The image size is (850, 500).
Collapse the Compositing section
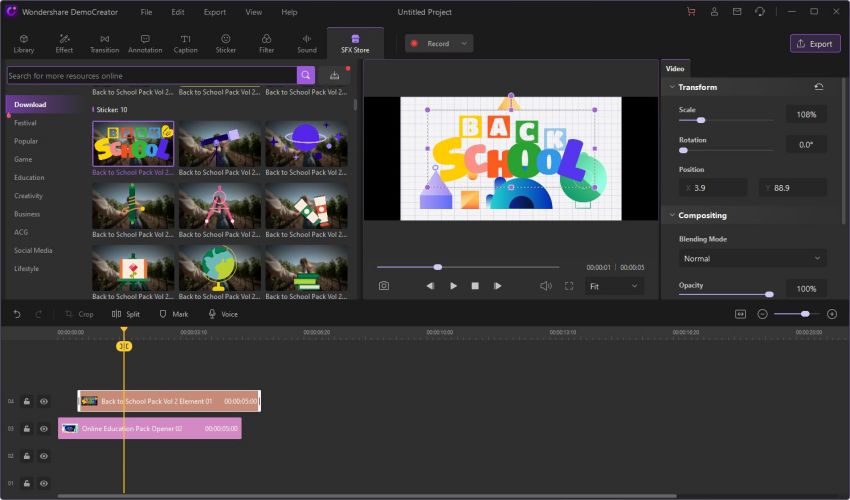pyautogui.click(x=672, y=215)
